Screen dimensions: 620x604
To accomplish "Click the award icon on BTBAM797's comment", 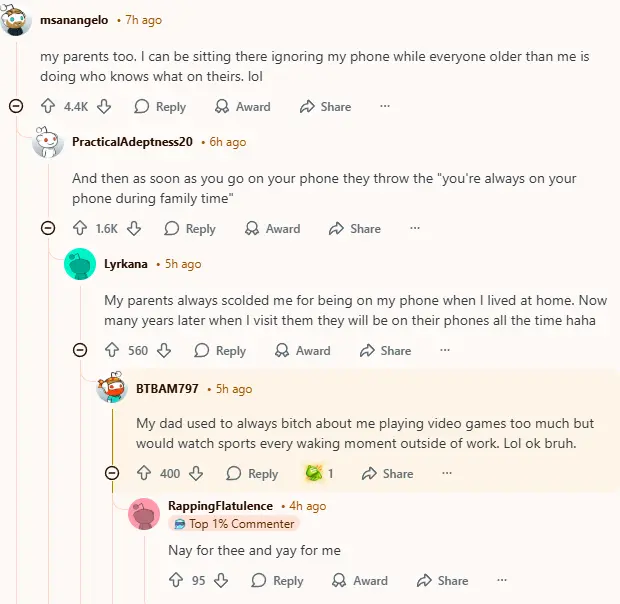I will 314,473.
